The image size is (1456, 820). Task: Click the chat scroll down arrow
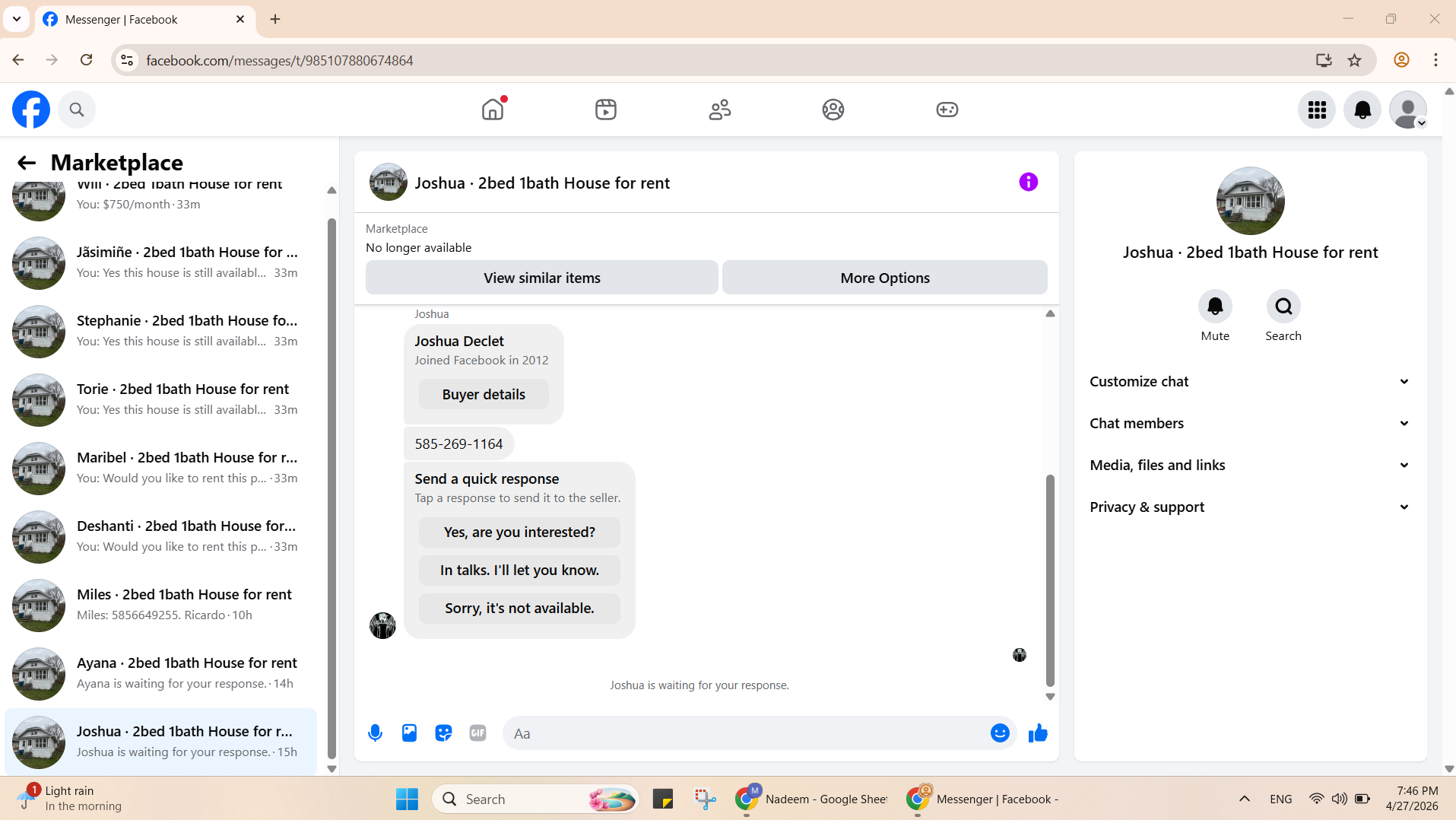click(x=1050, y=696)
